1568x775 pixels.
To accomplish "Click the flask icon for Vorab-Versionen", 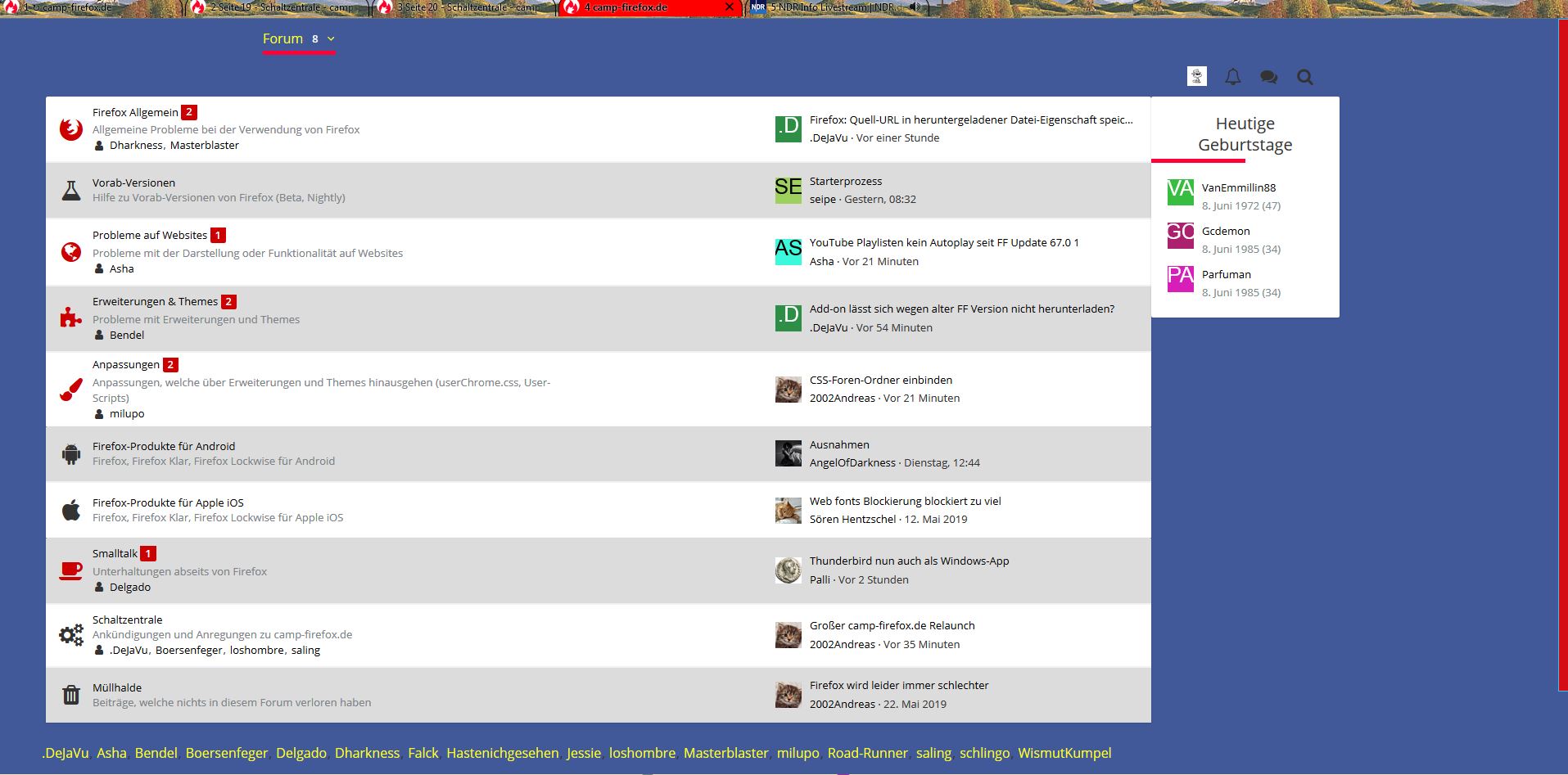I will [x=71, y=191].
